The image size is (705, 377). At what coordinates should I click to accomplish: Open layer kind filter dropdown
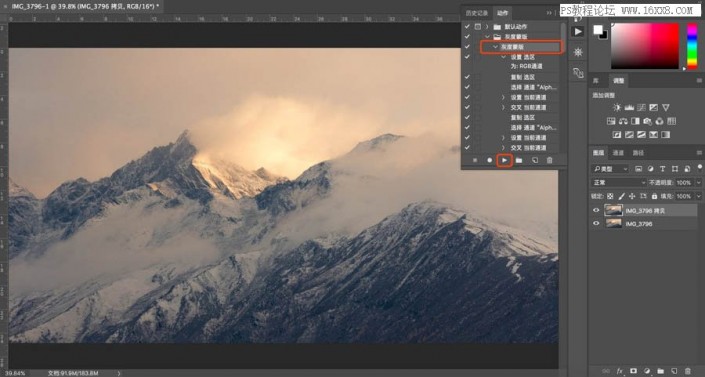[610, 169]
